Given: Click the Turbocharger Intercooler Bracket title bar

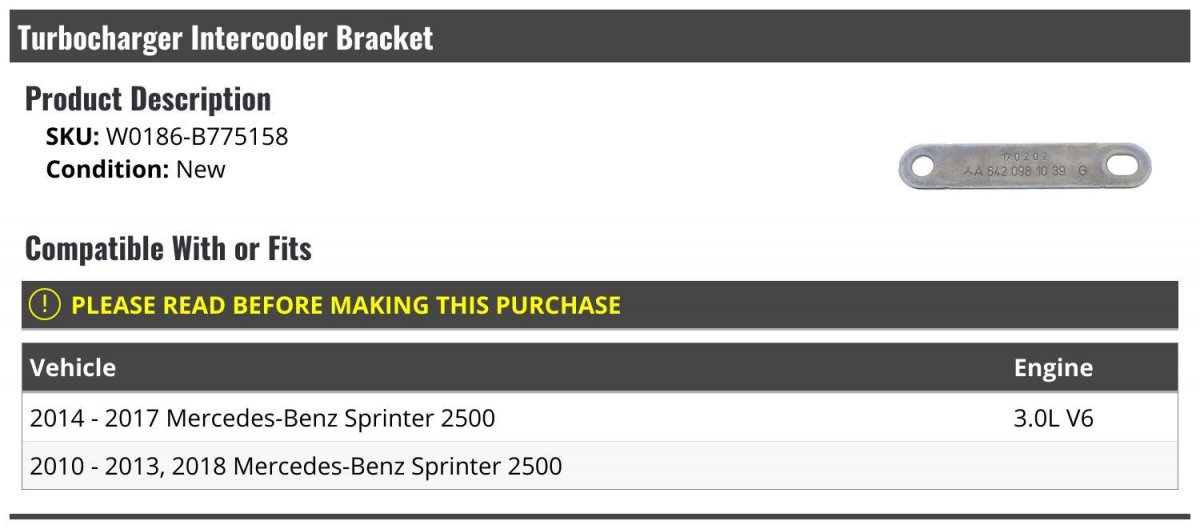Looking at the screenshot, I should point(600,38).
